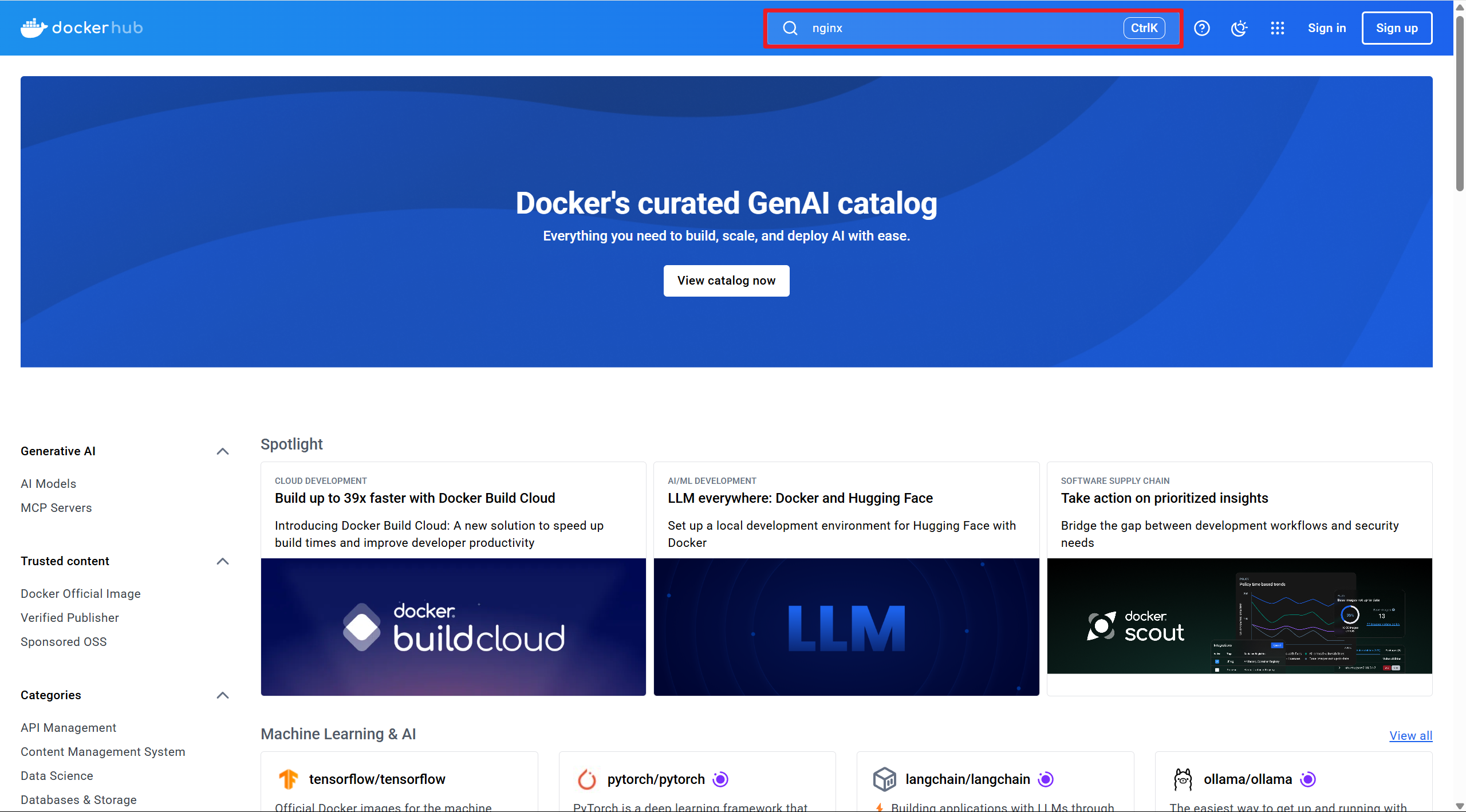This screenshot has width=1466, height=812.
Task: Select MCP Servers filter
Action: (x=56, y=508)
